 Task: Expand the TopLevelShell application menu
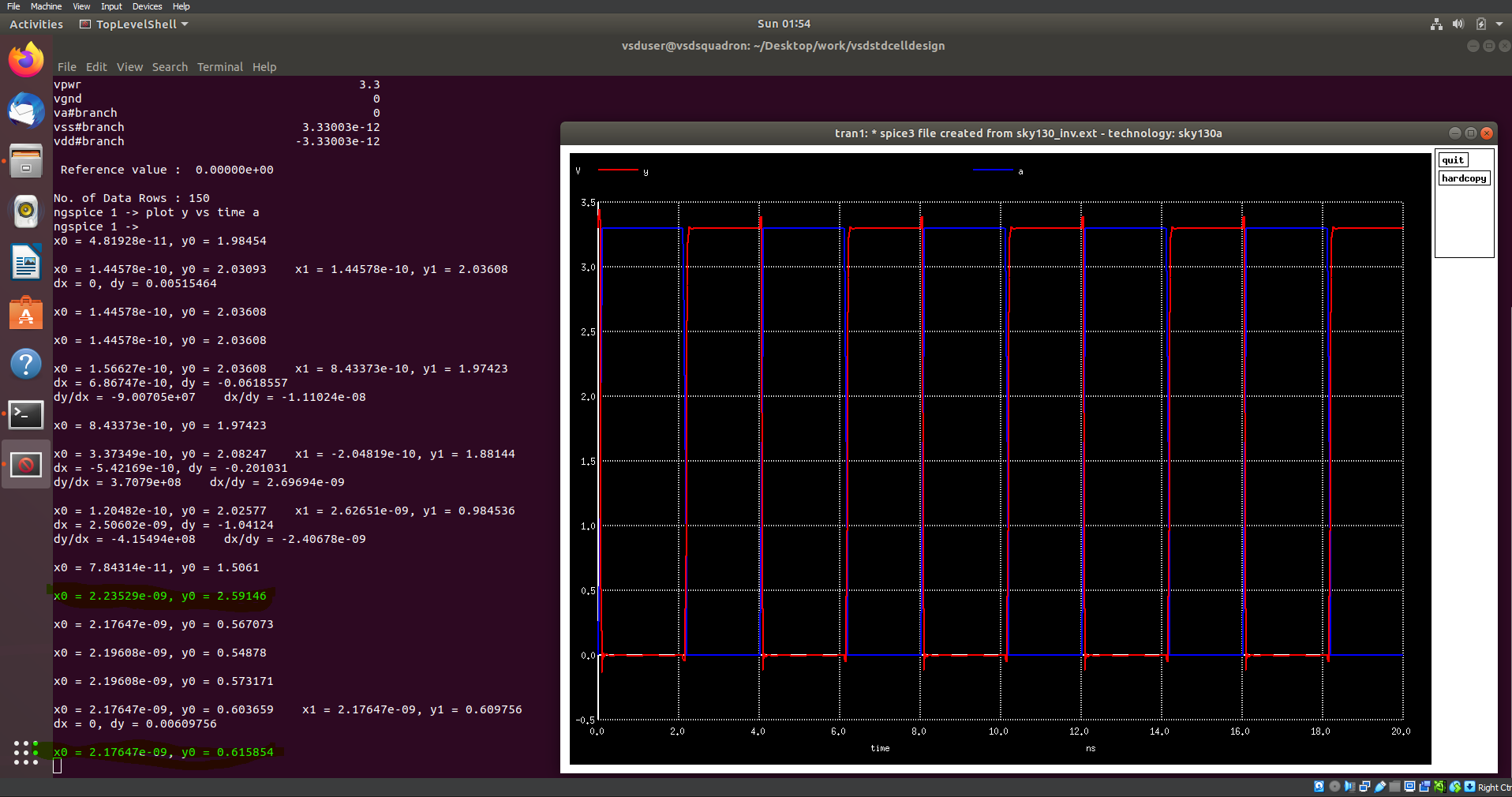coord(134,24)
